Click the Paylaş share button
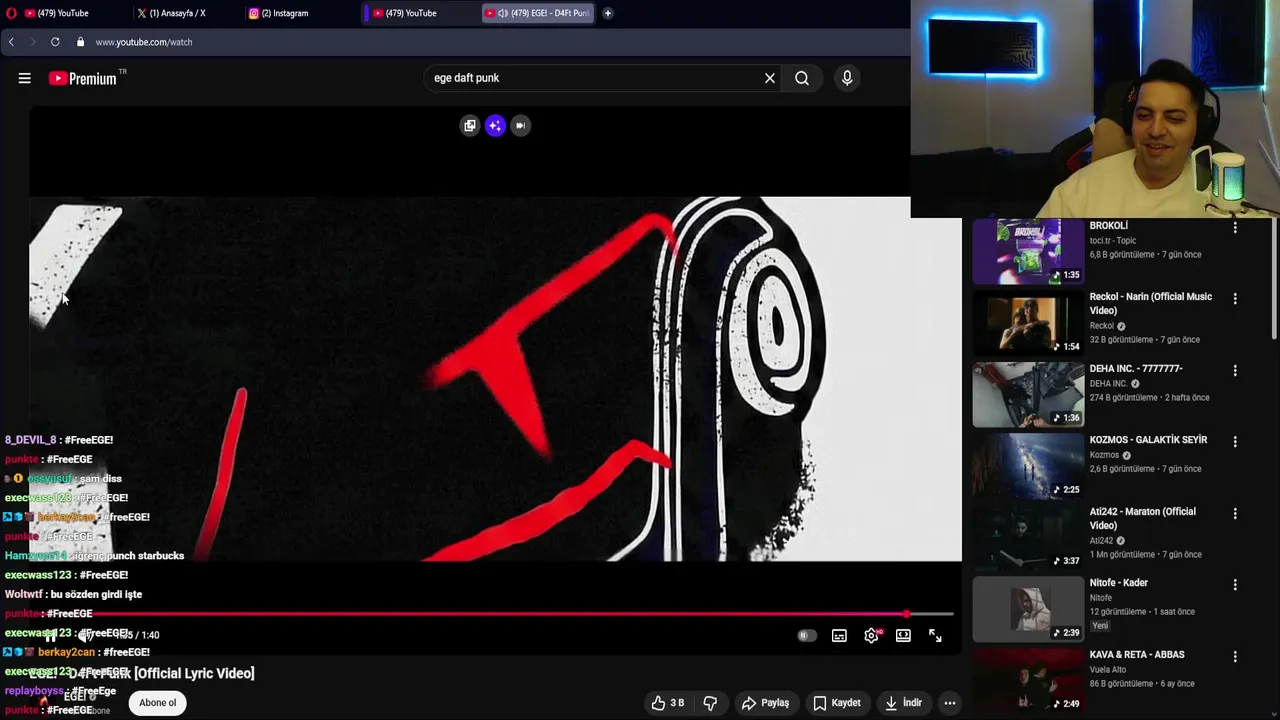This screenshot has width=1280, height=720. (x=765, y=703)
